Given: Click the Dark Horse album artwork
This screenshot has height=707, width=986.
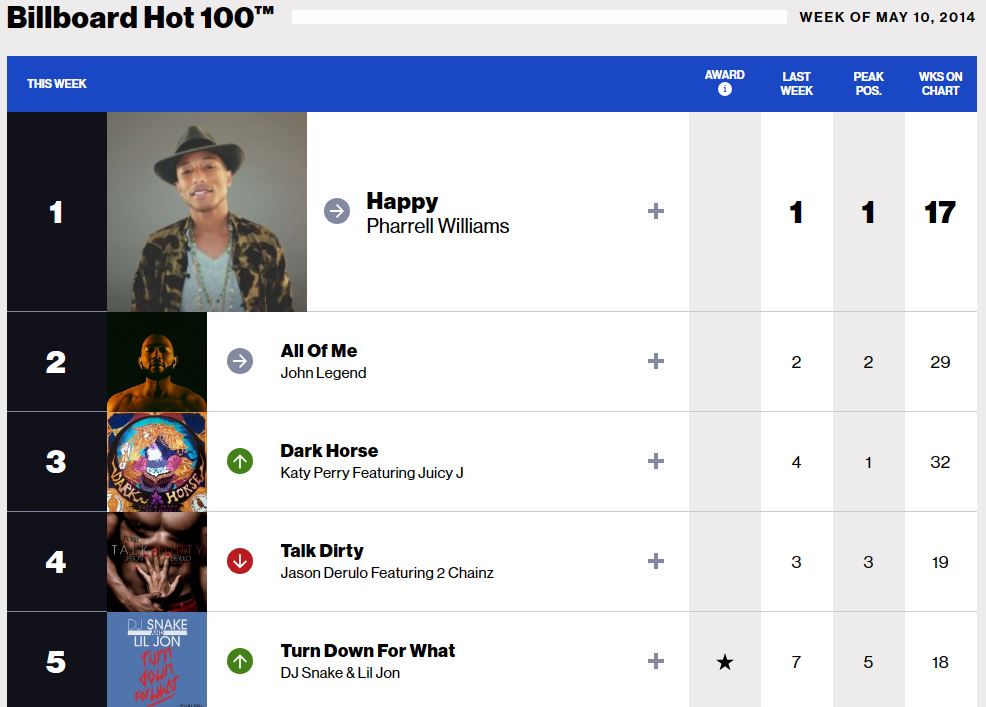Looking at the screenshot, I should click(157, 461).
